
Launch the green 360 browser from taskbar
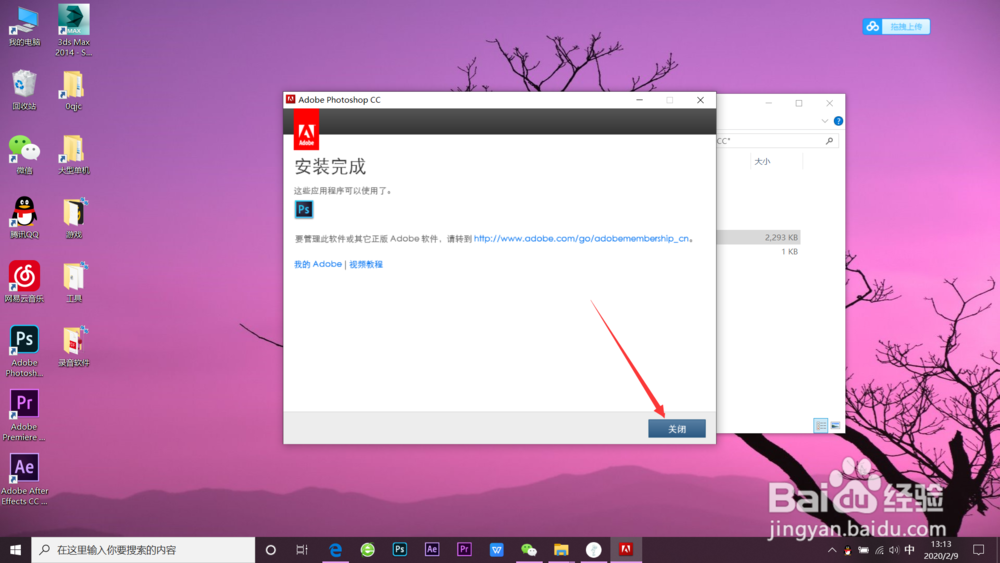tap(367, 550)
